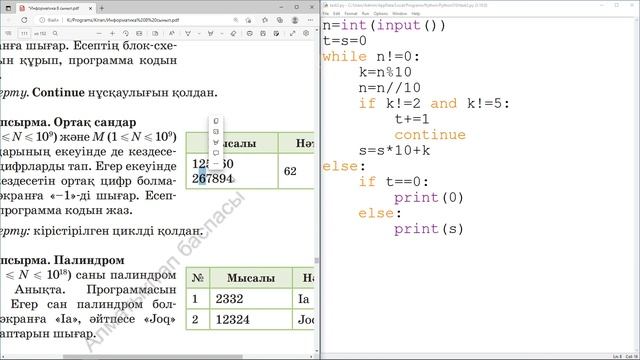Add this page to favorites
This screenshot has width=640, height=360.
[x=249, y=20]
